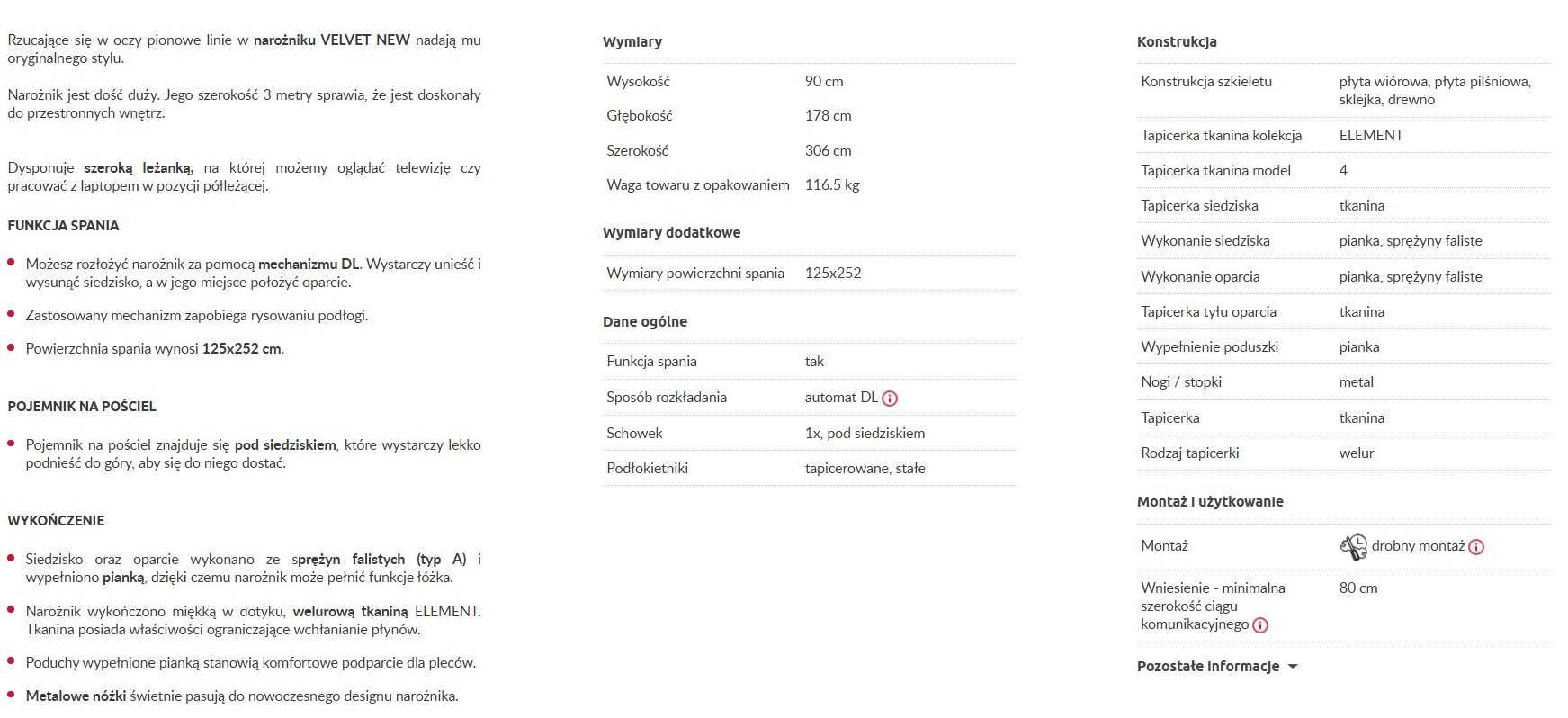1568x718 pixels.
Task: Click the FUNKCJA SPANIA heading
Action: pyautogui.click(x=63, y=226)
